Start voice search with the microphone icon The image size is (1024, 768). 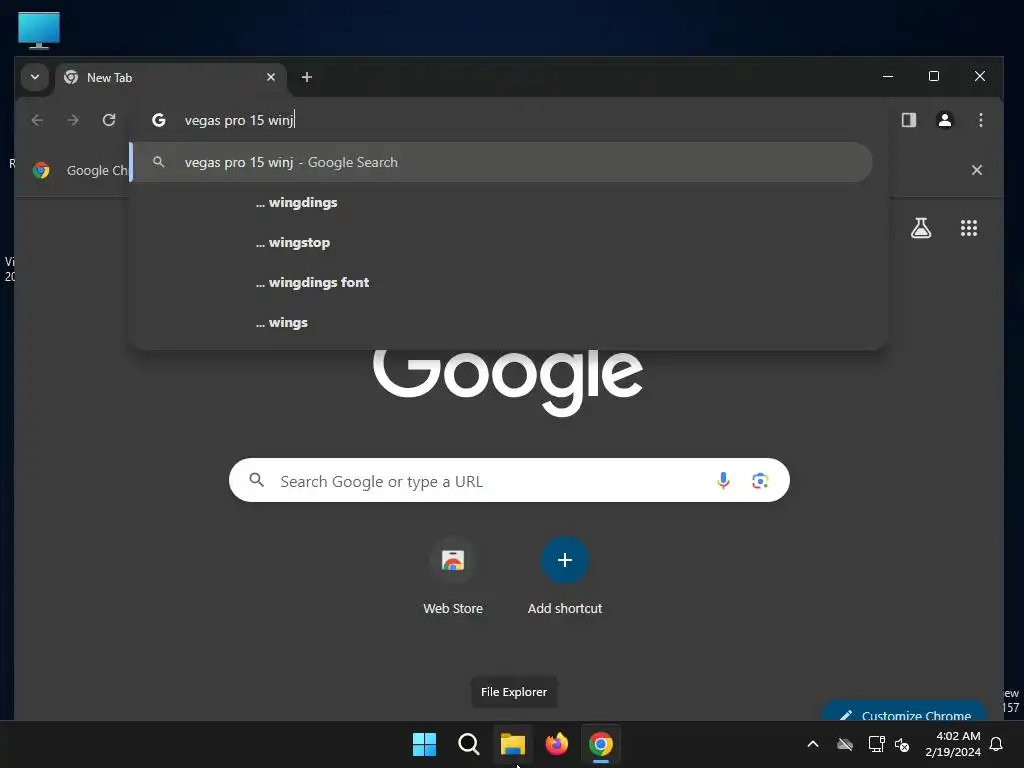point(723,481)
